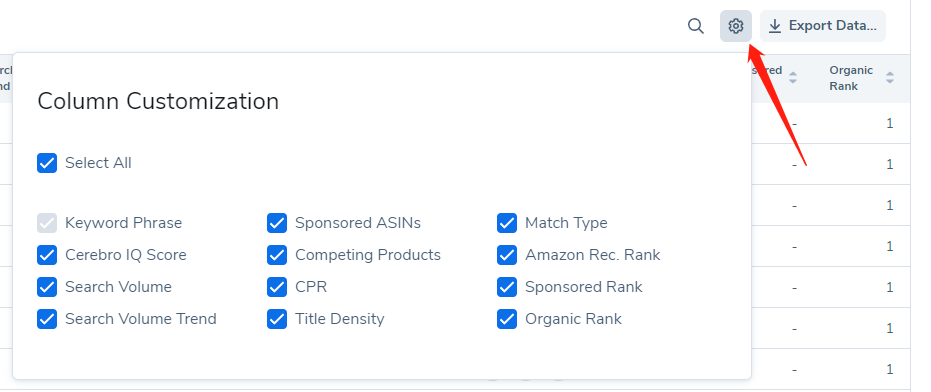Toggle Competing Products checkbox
This screenshot has width=931, height=392.
click(277, 255)
